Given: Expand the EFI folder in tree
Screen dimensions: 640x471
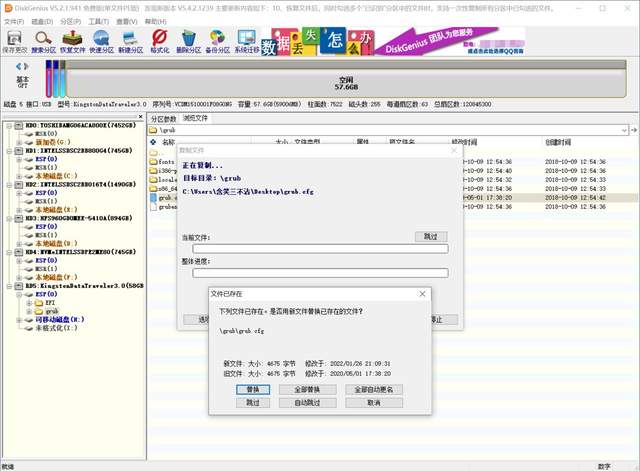Looking at the screenshot, I should pos(29,303).
